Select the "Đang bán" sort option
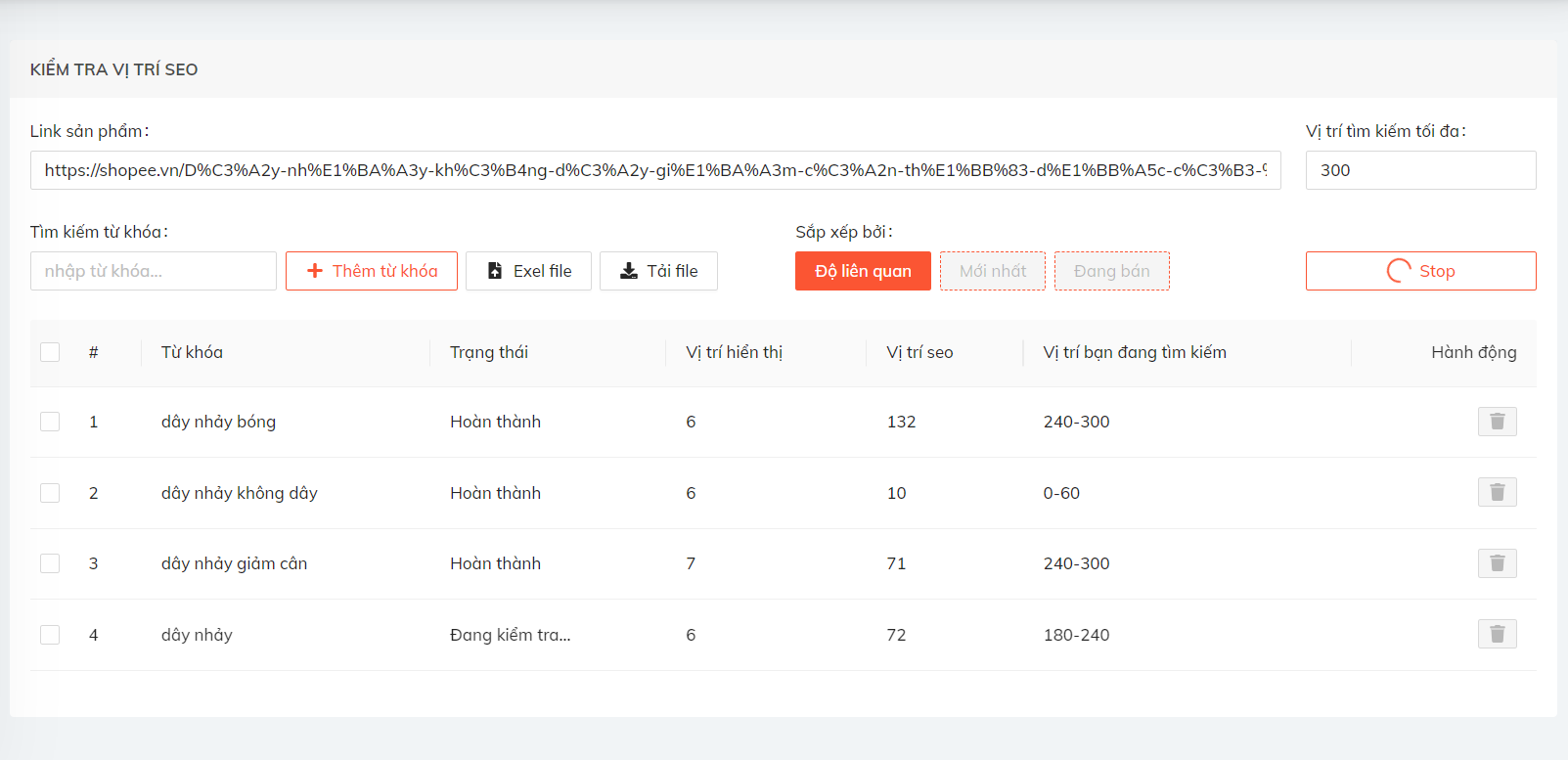This screenshot has height=760, width=1568. click(x=1111, y=271)
